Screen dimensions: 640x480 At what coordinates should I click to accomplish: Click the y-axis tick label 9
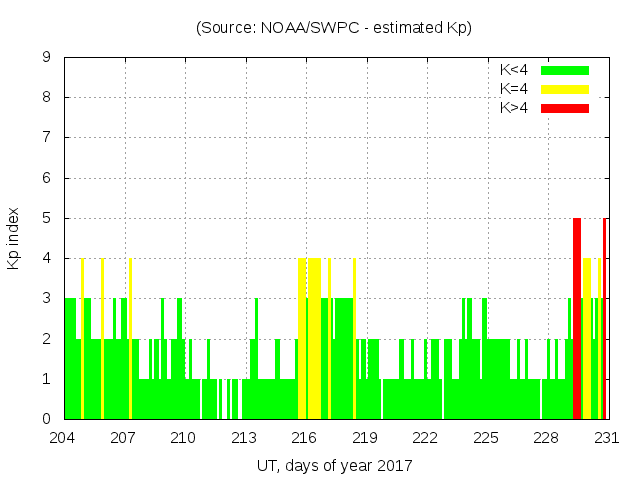pyautogui.click(x=47, y=57)
